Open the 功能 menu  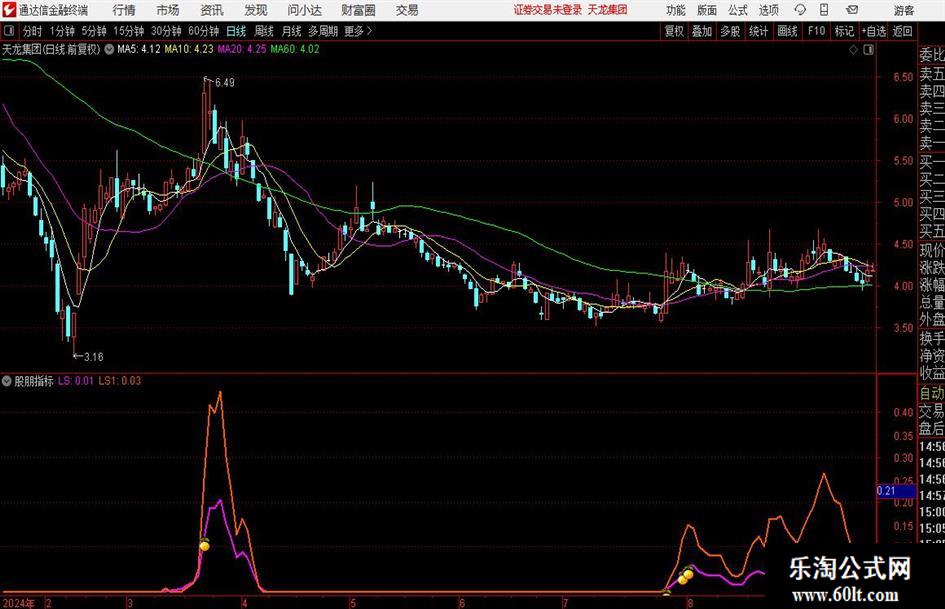[676, 10]
